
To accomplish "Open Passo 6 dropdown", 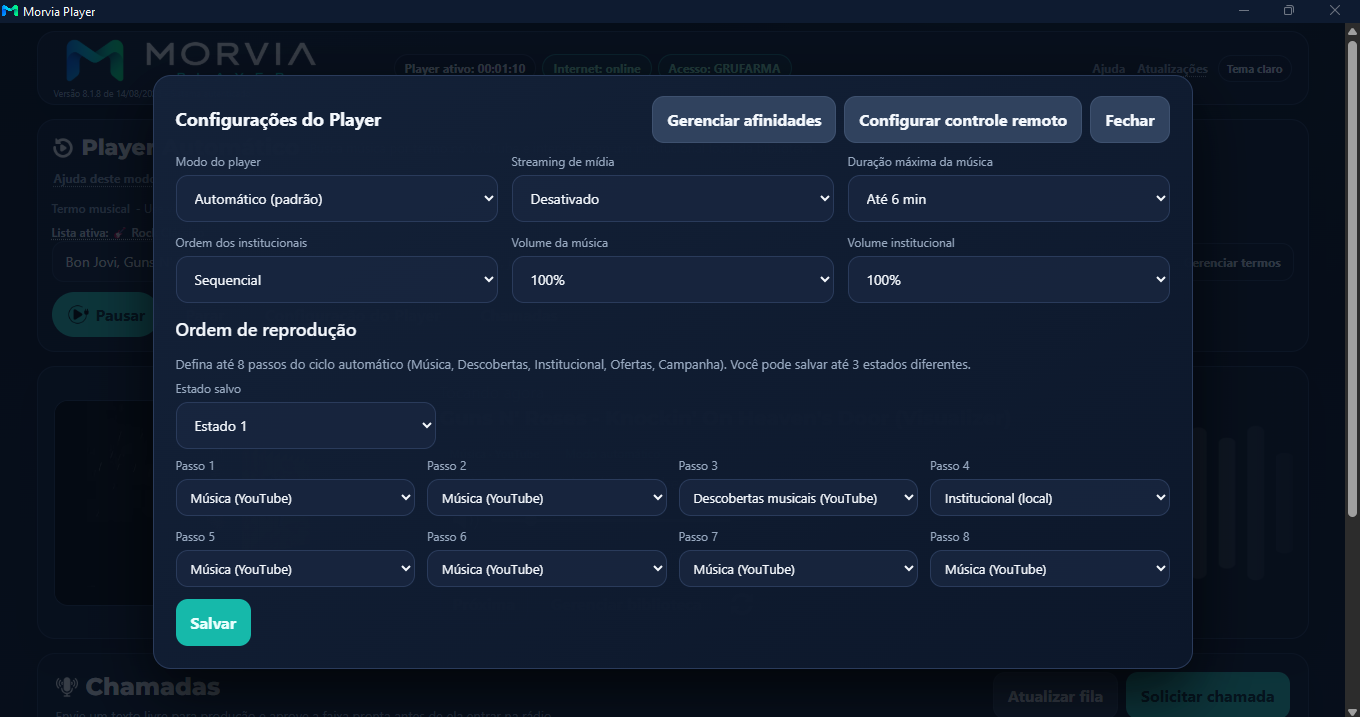I will (546, 569).
